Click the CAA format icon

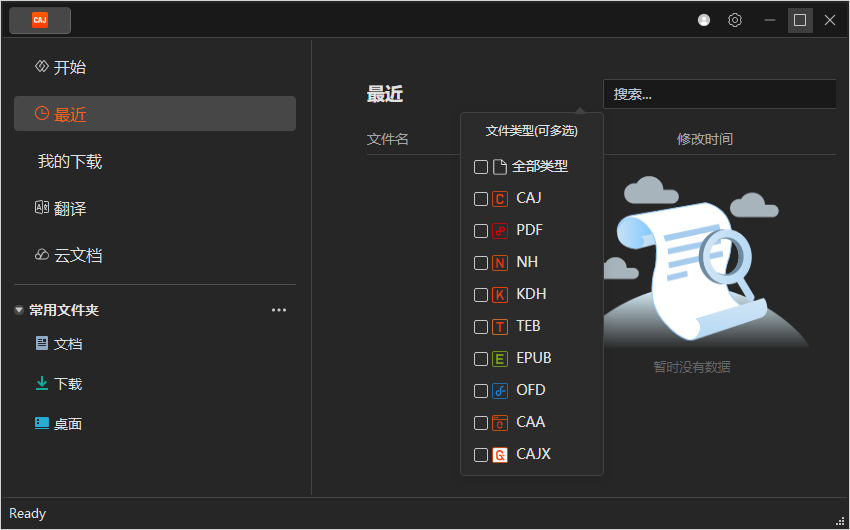[x=500, y=423]
